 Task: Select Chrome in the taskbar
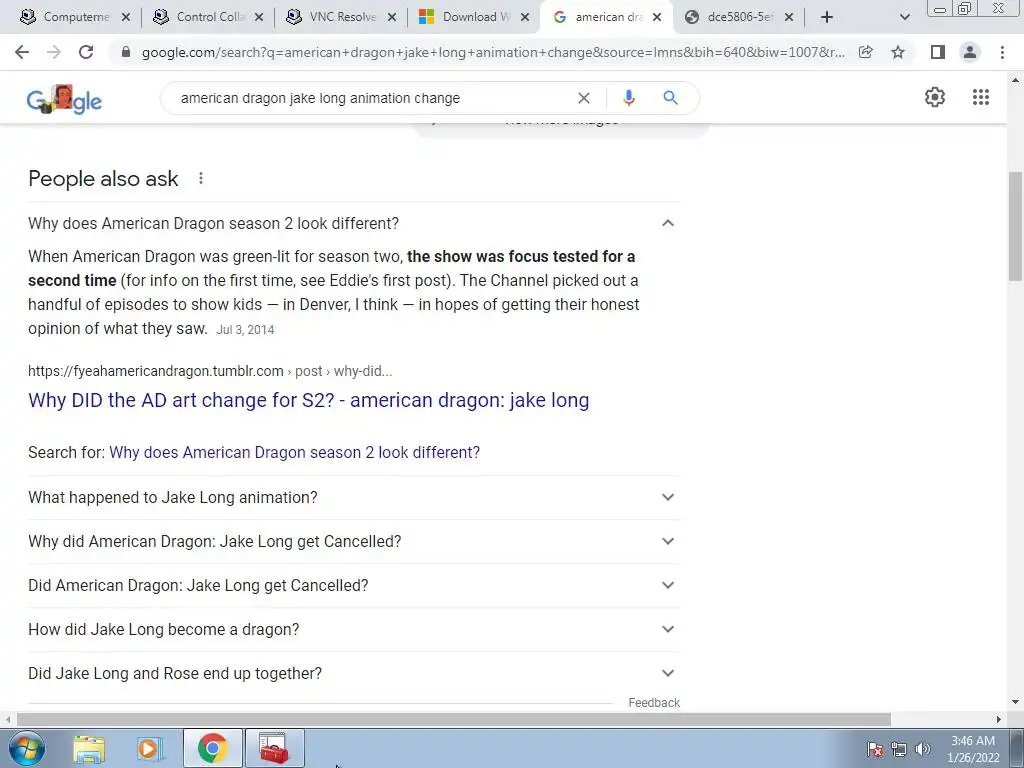coord(212,748)
